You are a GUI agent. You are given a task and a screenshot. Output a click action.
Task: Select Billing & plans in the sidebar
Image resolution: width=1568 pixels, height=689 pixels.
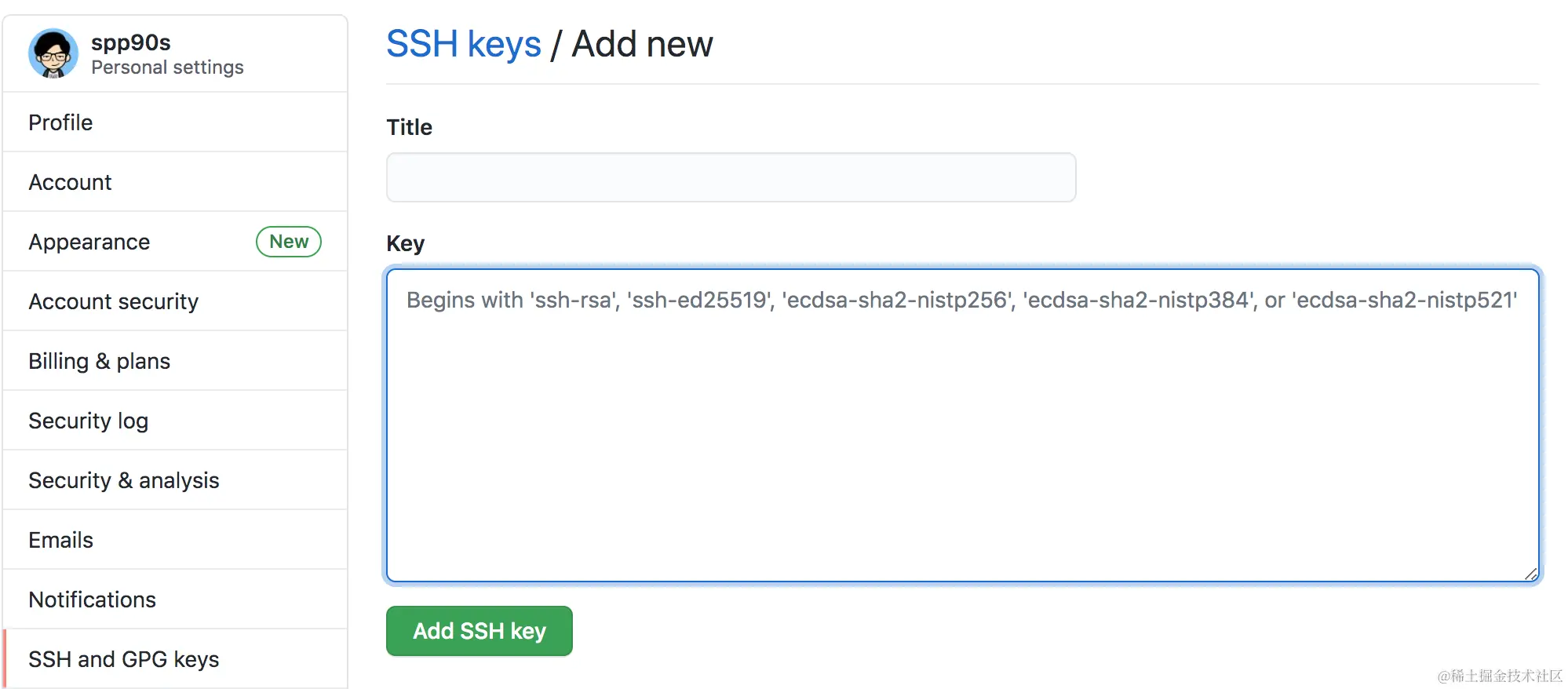175,361
